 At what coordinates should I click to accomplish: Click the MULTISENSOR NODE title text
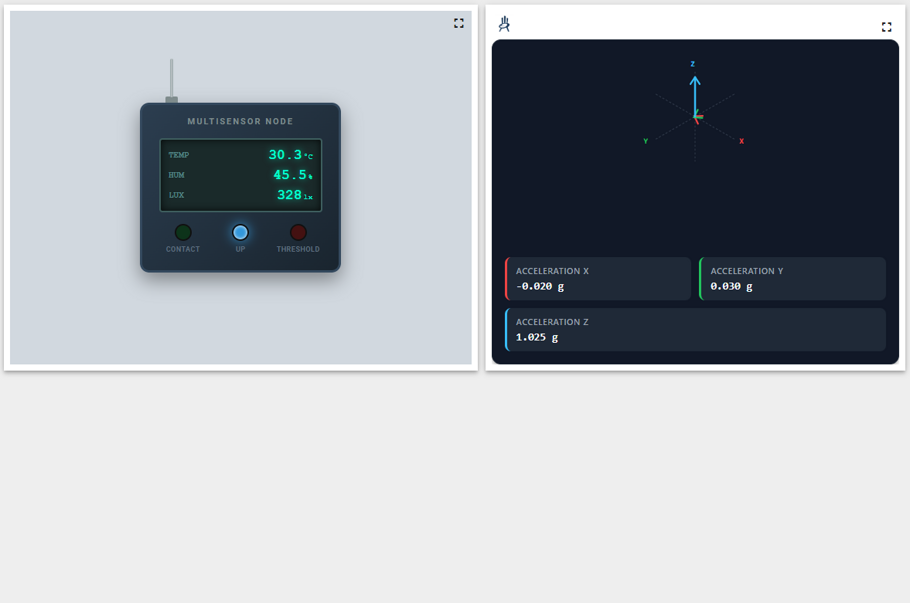click(x=240, y=121)
